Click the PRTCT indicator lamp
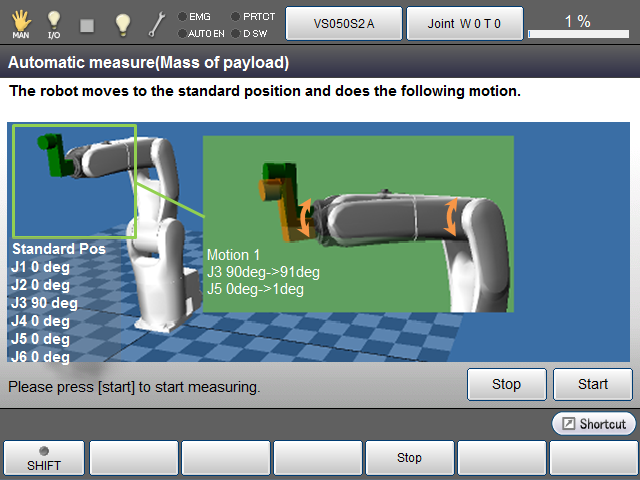Viewport: 640px width, 480px height. tap(235, 16)
